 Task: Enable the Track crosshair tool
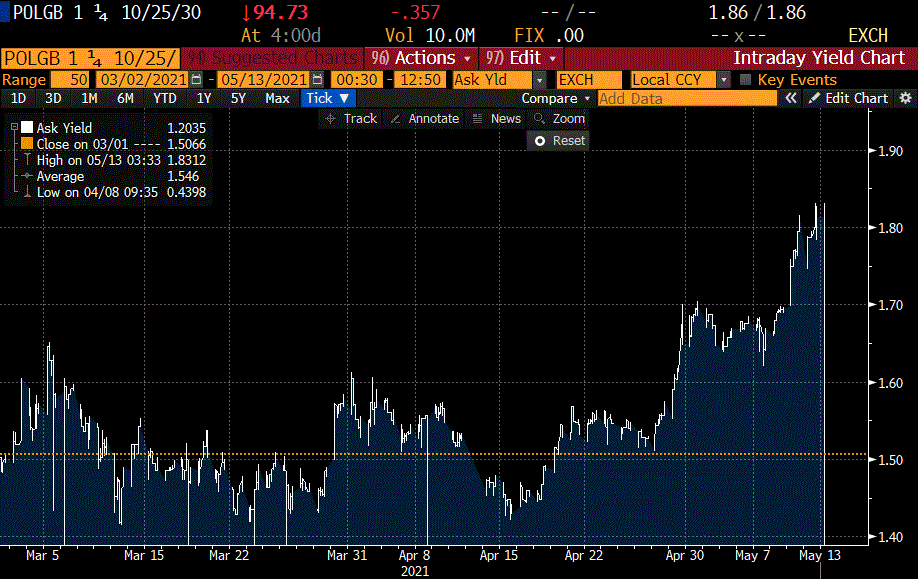pyautogui.click(x=350, y=118)
